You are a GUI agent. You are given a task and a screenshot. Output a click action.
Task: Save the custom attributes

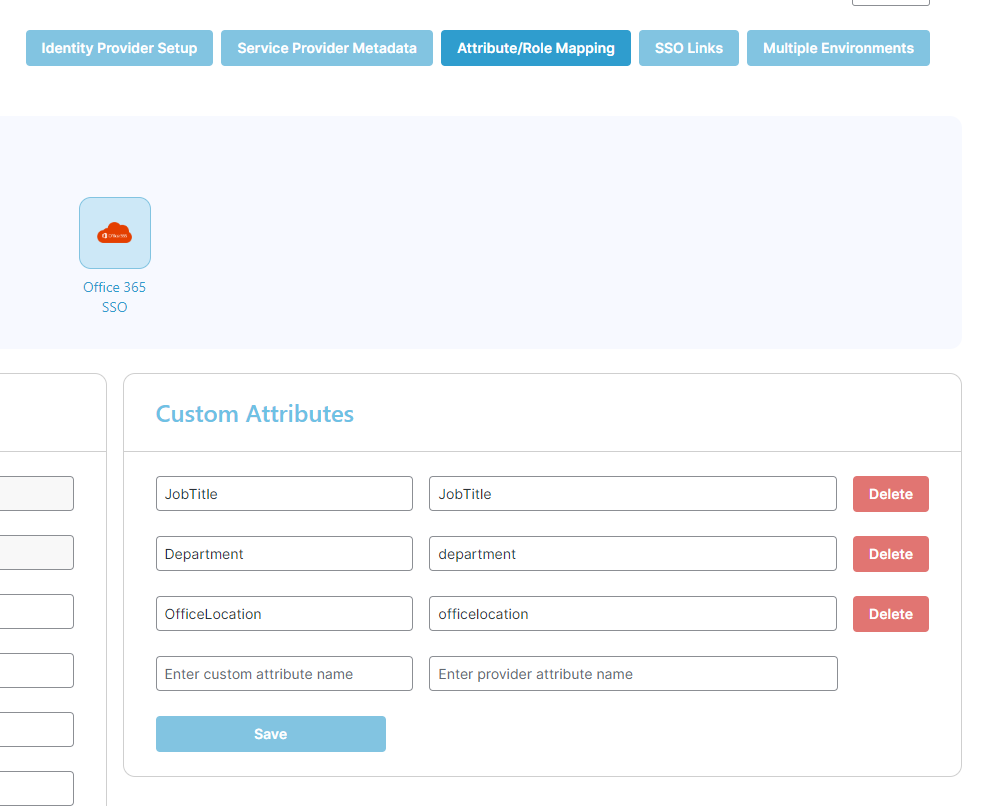tap(270, 733)
